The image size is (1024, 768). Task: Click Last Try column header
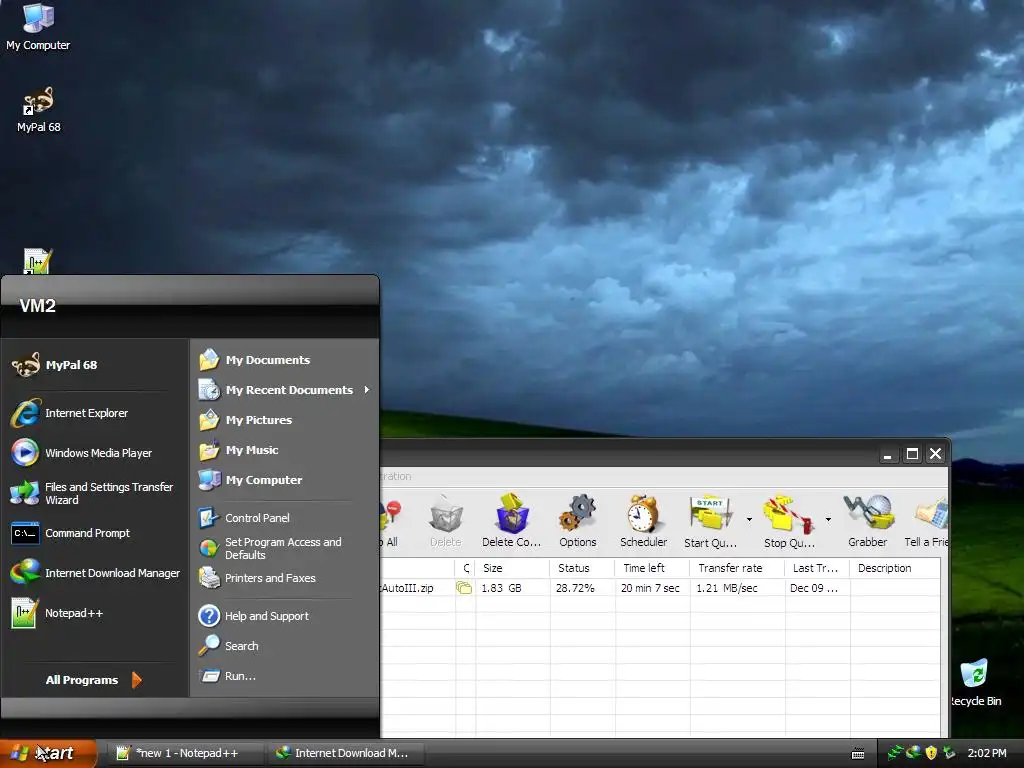(817, 568)
